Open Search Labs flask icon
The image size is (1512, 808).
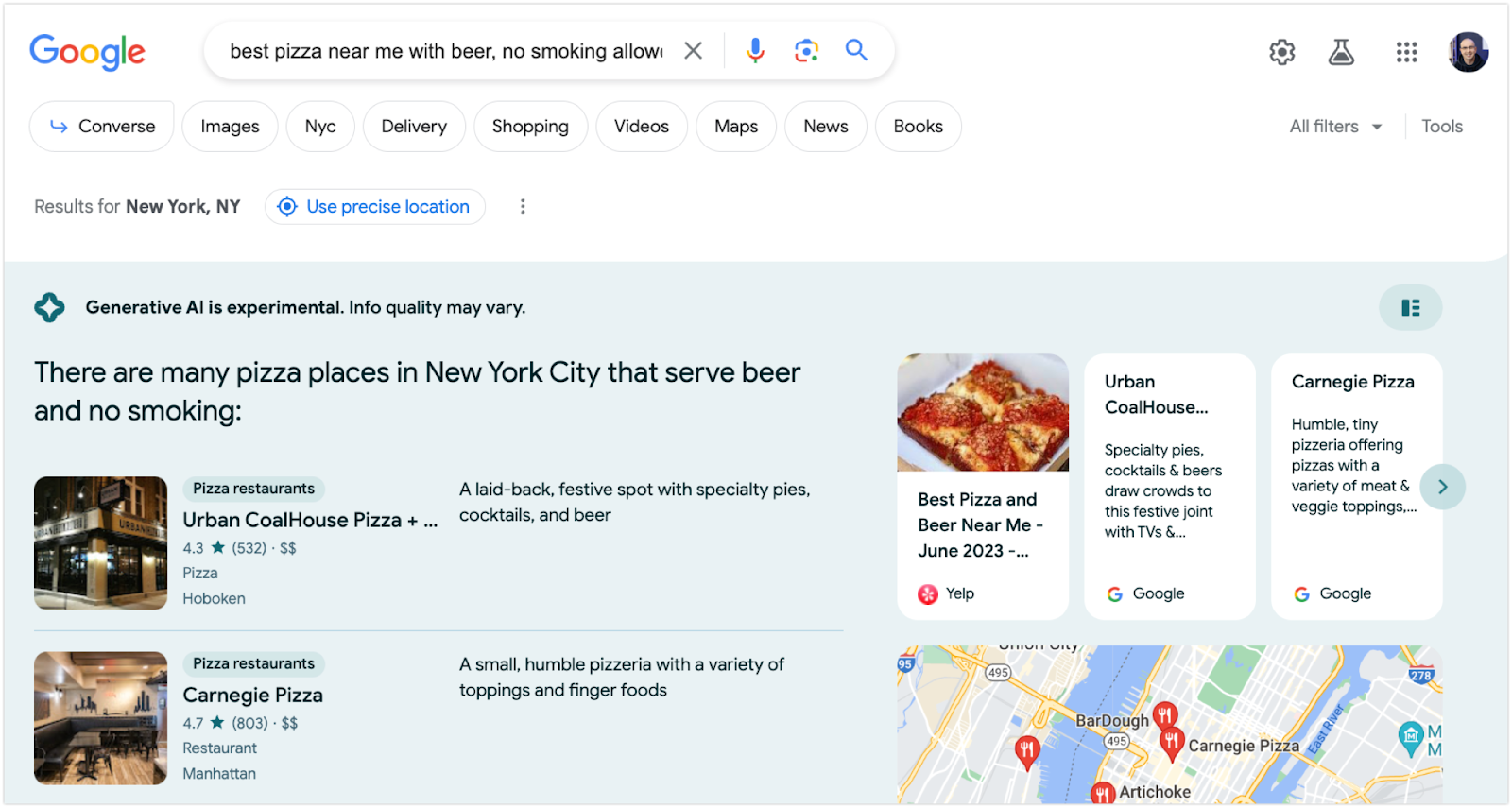1341,52
